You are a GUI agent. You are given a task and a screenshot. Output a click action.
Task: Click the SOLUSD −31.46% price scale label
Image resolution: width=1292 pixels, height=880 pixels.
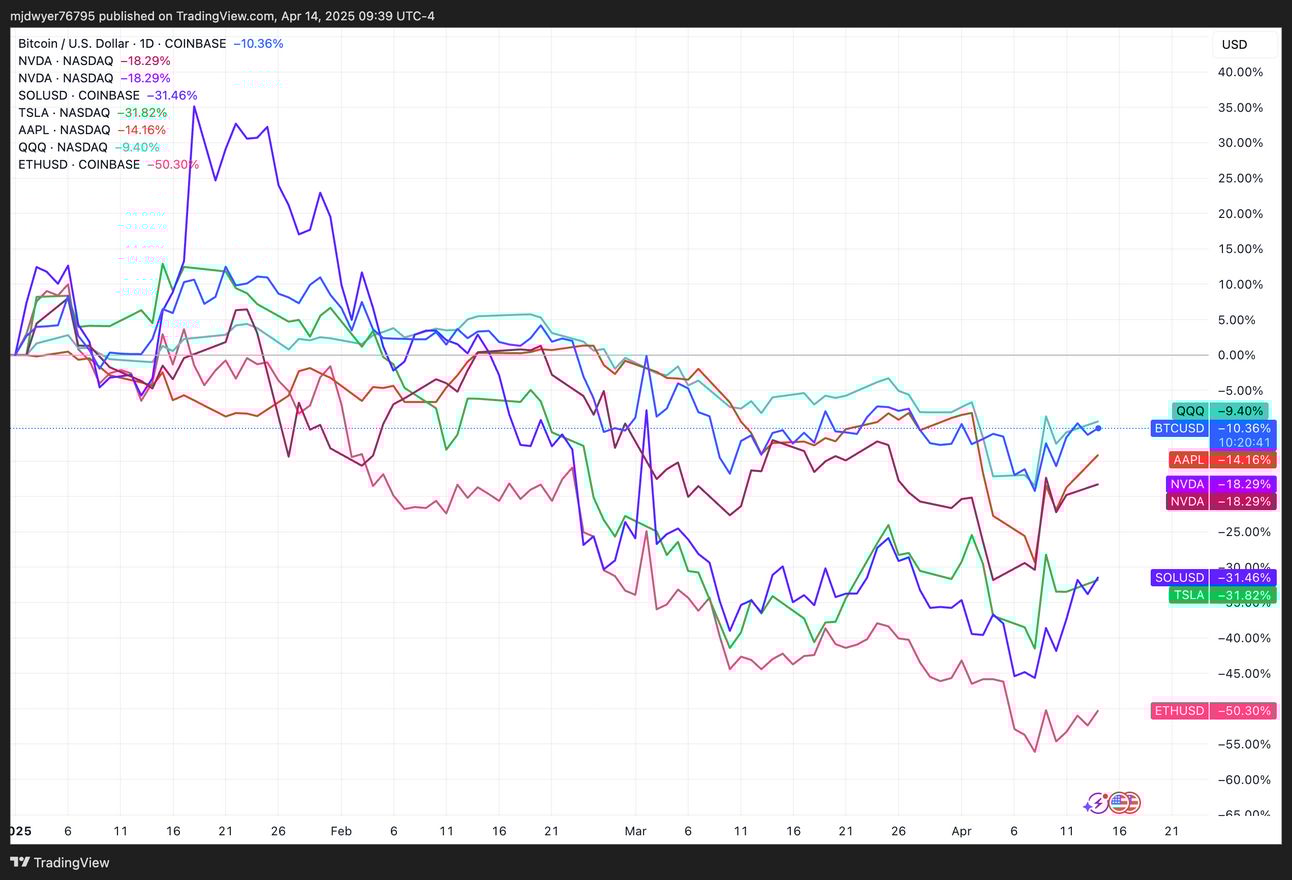pyautogui.click(x=1213, y=578)
